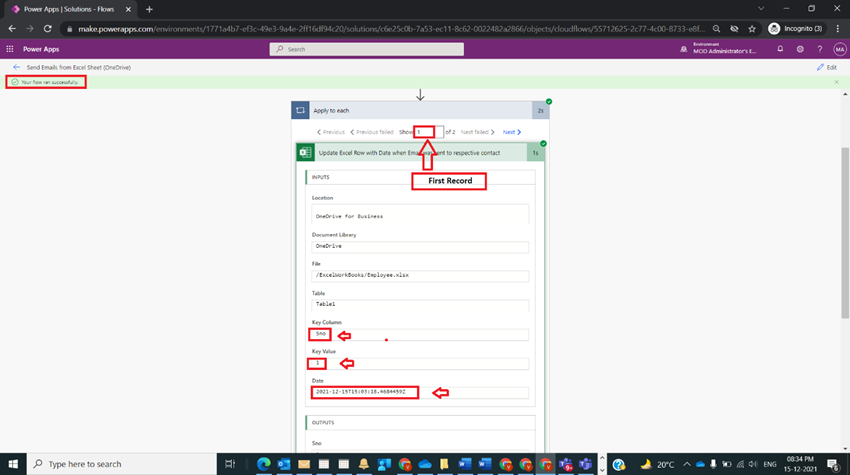Click the page vertical scrollbar thumb
850x475 pixels.
845,232
